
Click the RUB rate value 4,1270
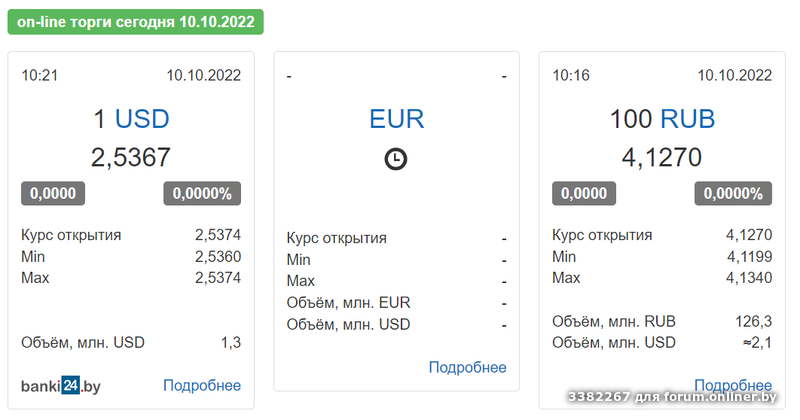[662, 157]
